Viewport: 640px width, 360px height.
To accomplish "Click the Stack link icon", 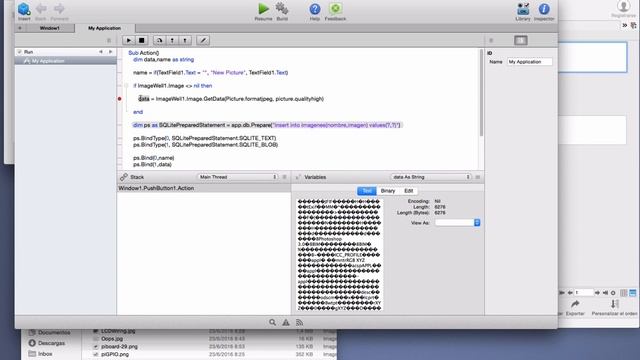I will click(124, 177).
